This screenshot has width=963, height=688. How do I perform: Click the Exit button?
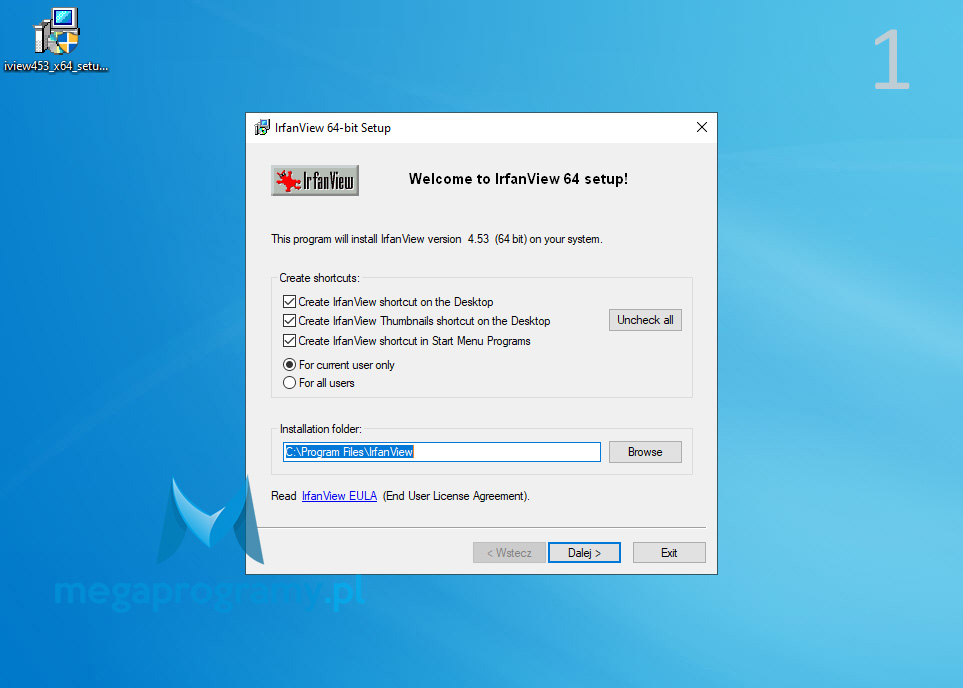click(x=669, y=552)
